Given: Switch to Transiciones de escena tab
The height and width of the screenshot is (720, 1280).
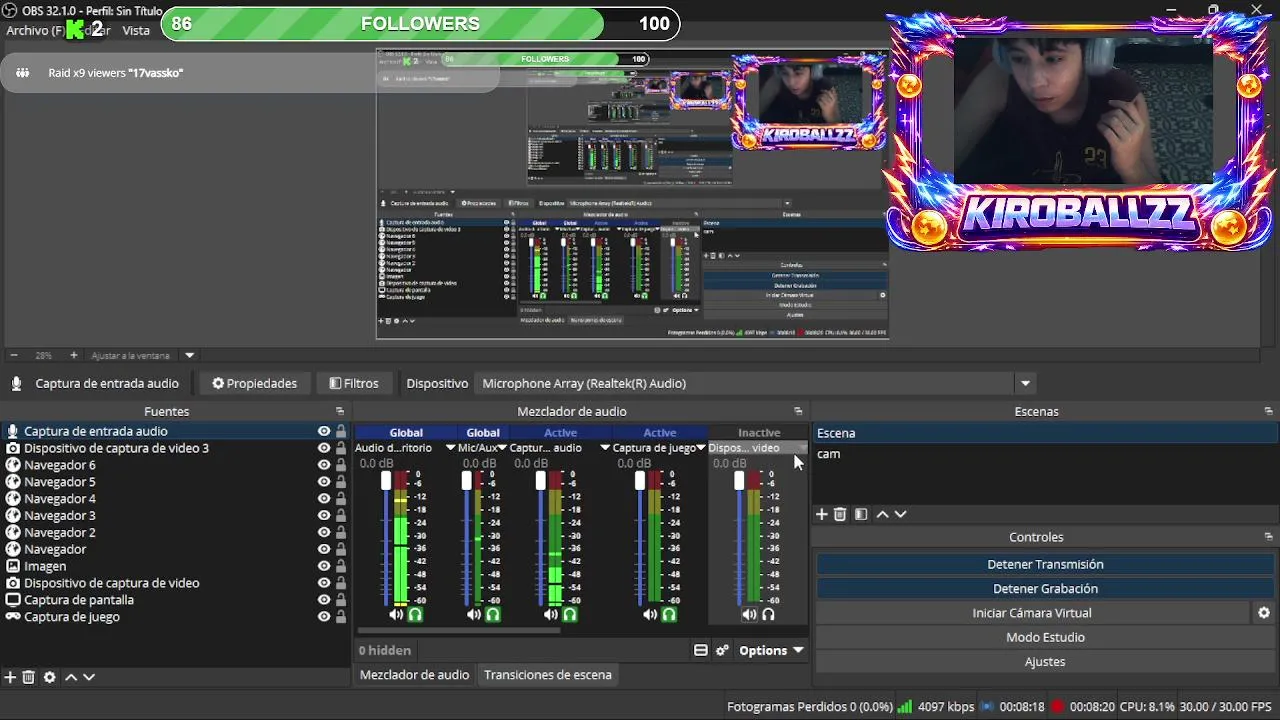Looking at the screenshot, I should pyautogui.click(x=547, y=675).
